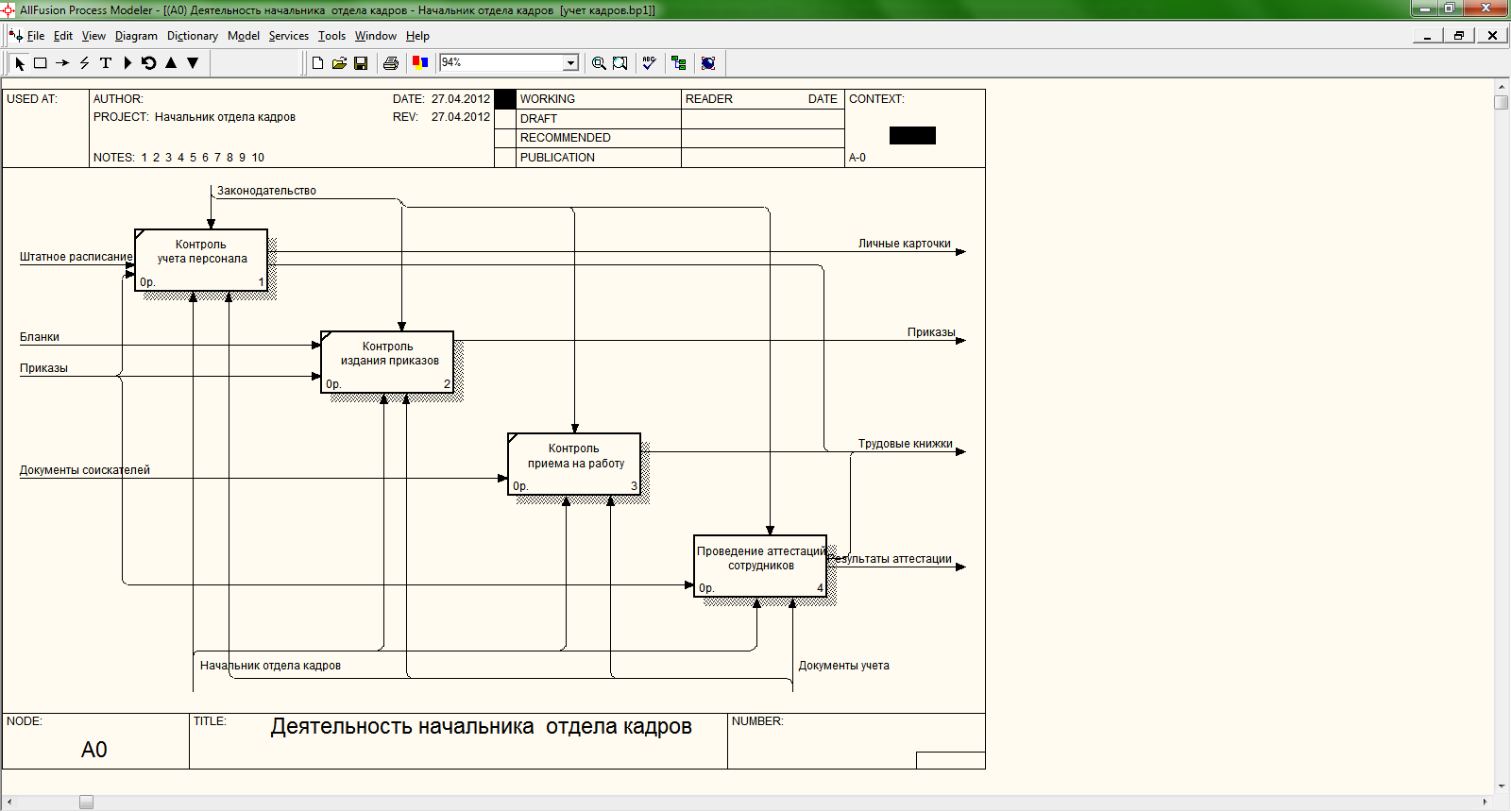Click the RECOMMENDED status row
The width and height of the screenshot is (1511, 812).
(600, 138)
